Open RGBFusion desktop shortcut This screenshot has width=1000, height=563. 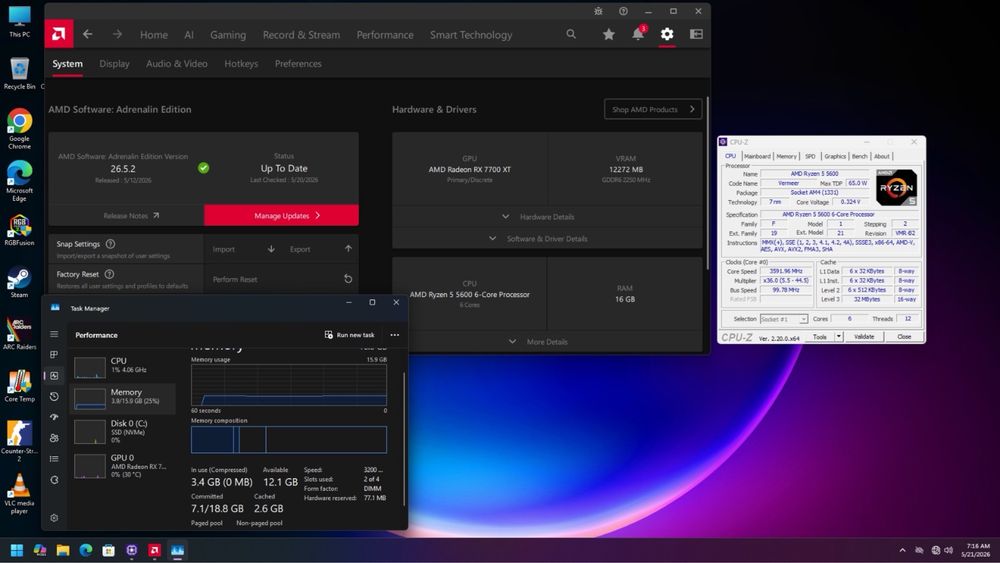tap(19, 230)
